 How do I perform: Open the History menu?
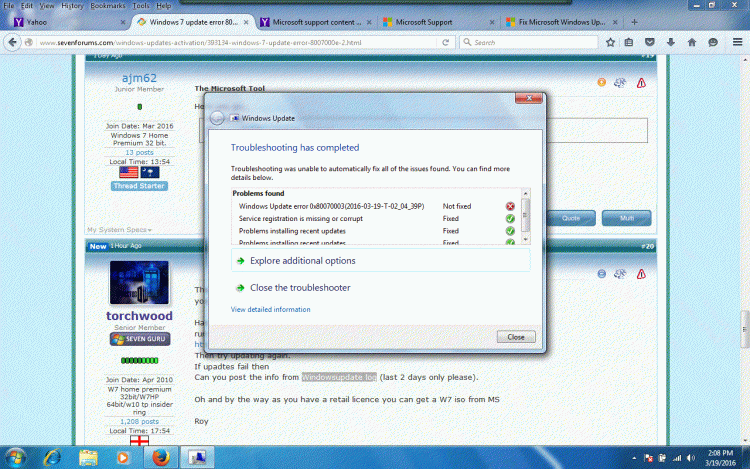point(72,6)
